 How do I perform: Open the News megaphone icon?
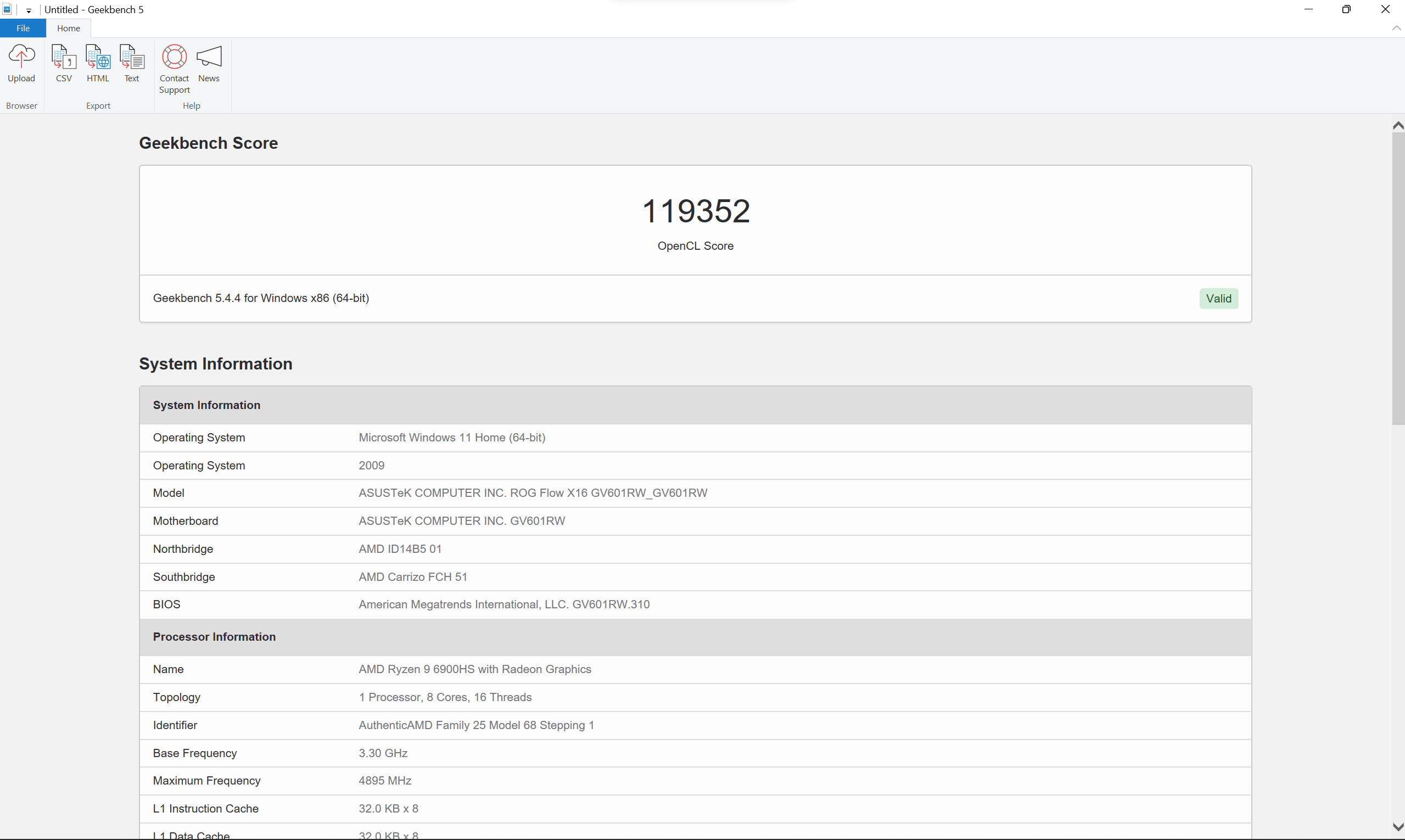point(209,56)
